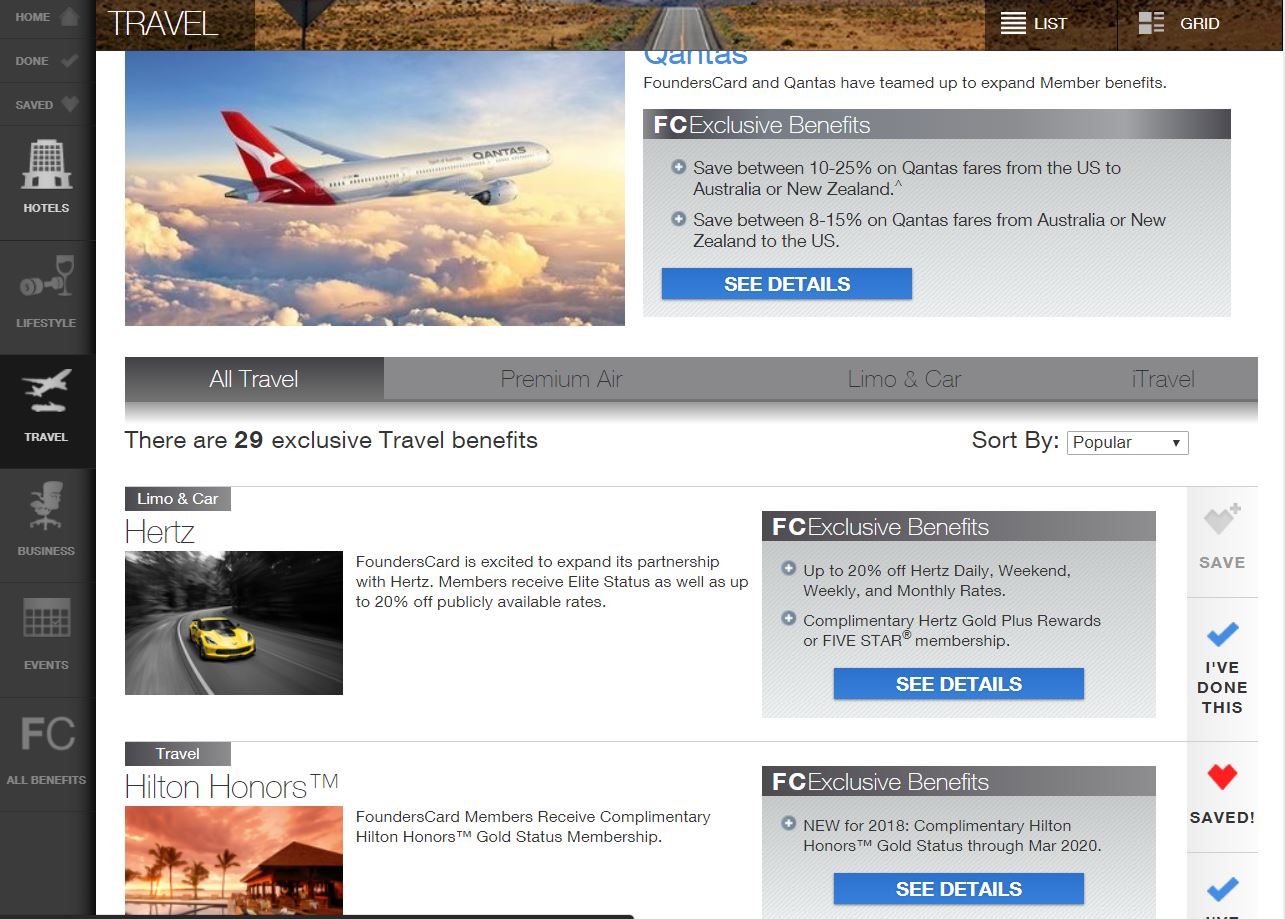This screenshot has height=919, width=1285.
Task: Switch to Premium Air tab
Action: (561, 379)
